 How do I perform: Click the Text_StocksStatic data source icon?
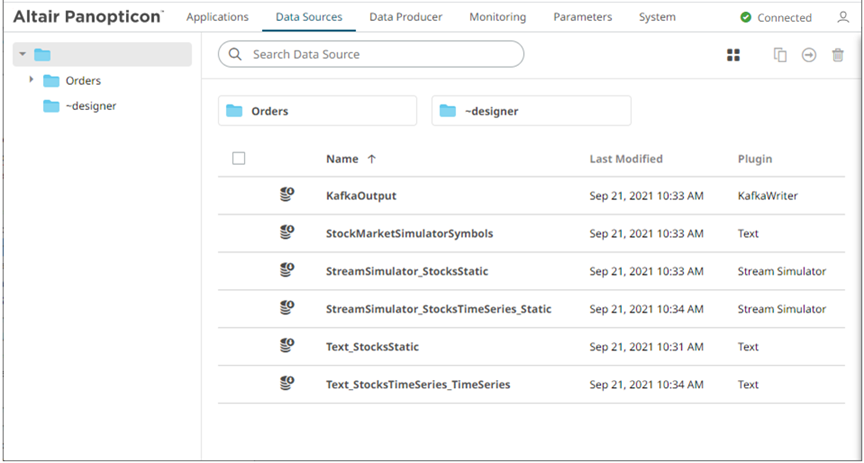click(x=287, y=346)
